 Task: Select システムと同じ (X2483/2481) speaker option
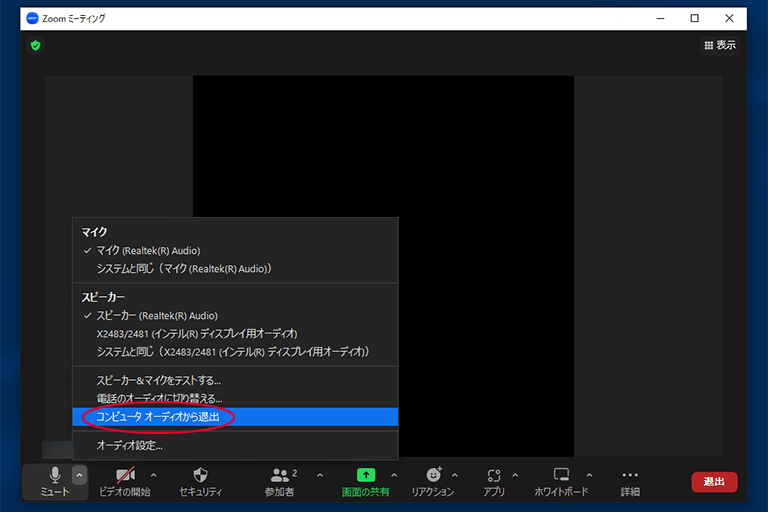point(235,352)
